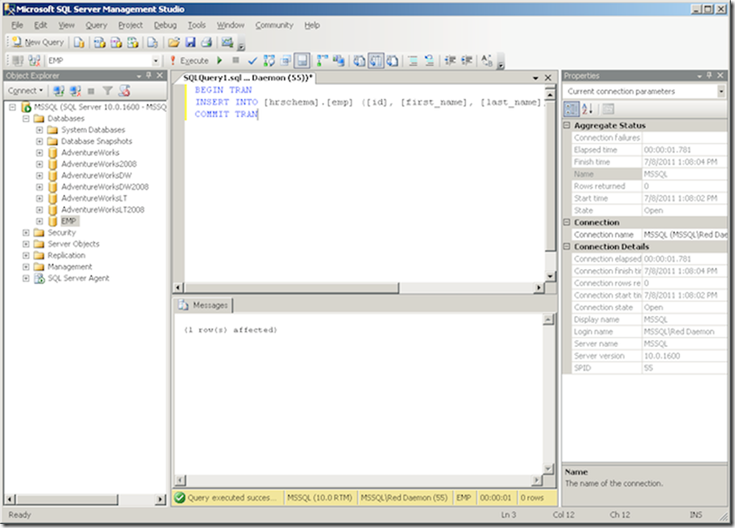Select the Replication folder
Image resolution: width=735 pixels, height=528 pixels.
tap(67, 255)
